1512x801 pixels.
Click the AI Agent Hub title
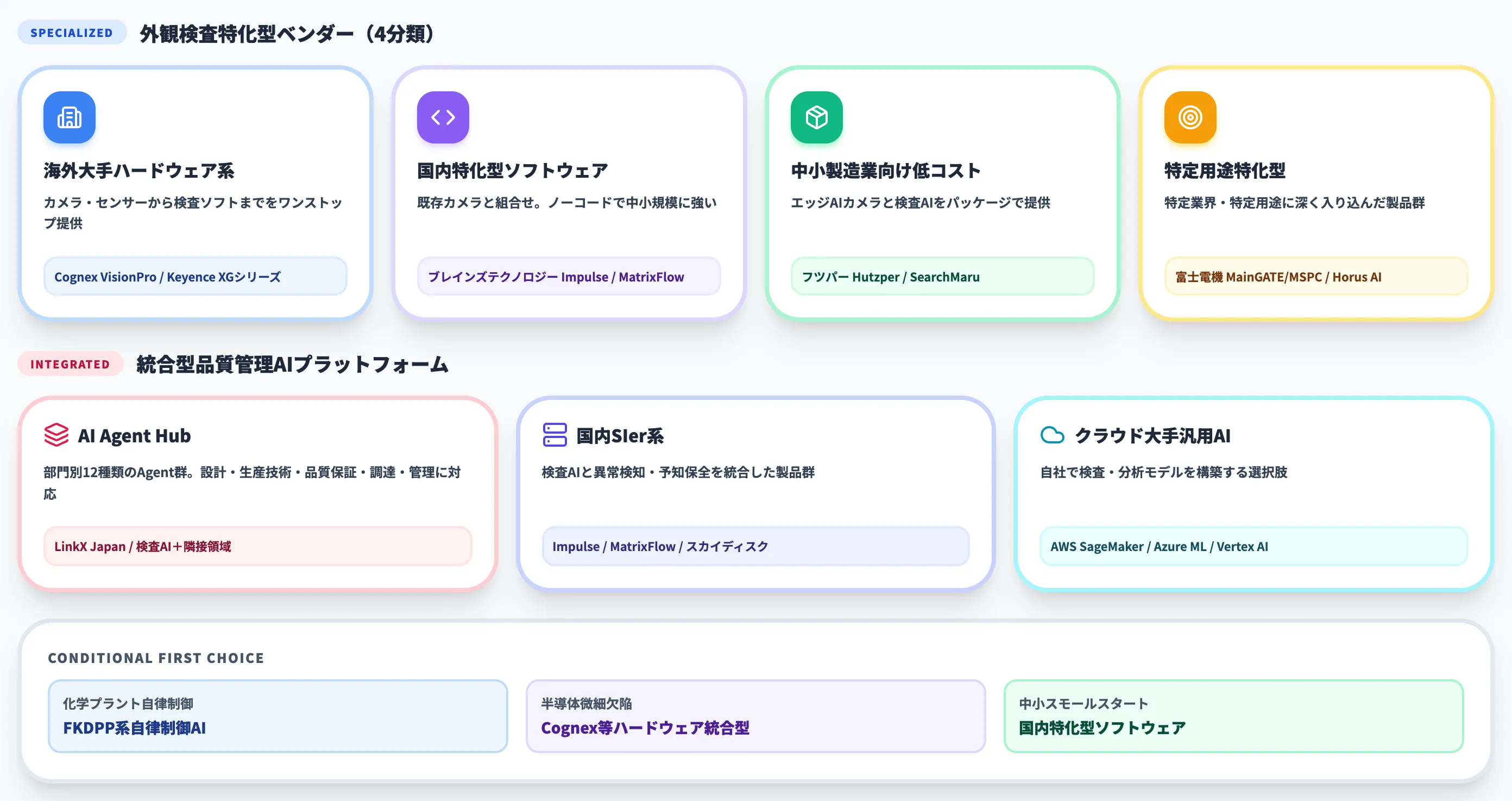(x=134, y=436)
